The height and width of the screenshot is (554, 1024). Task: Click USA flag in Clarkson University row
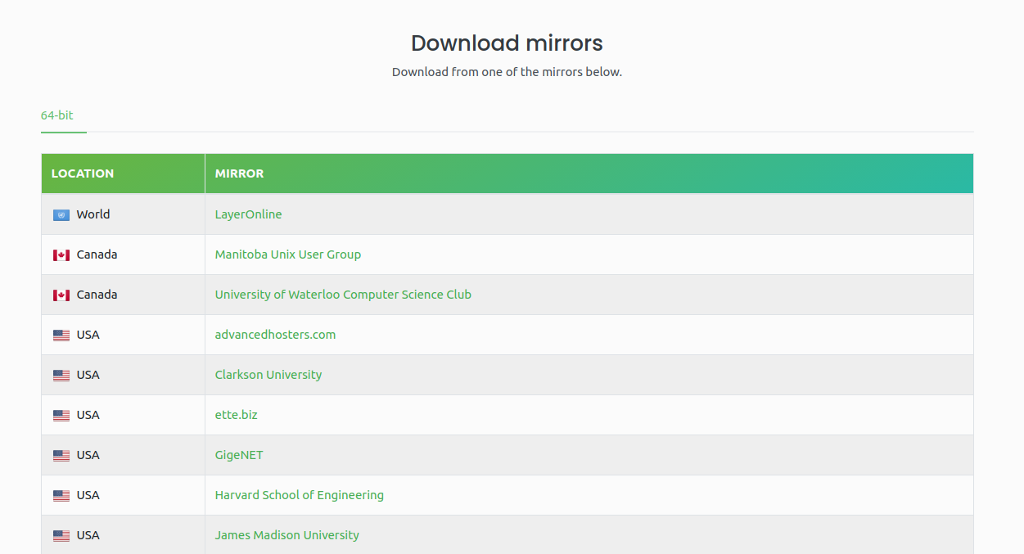61,375
